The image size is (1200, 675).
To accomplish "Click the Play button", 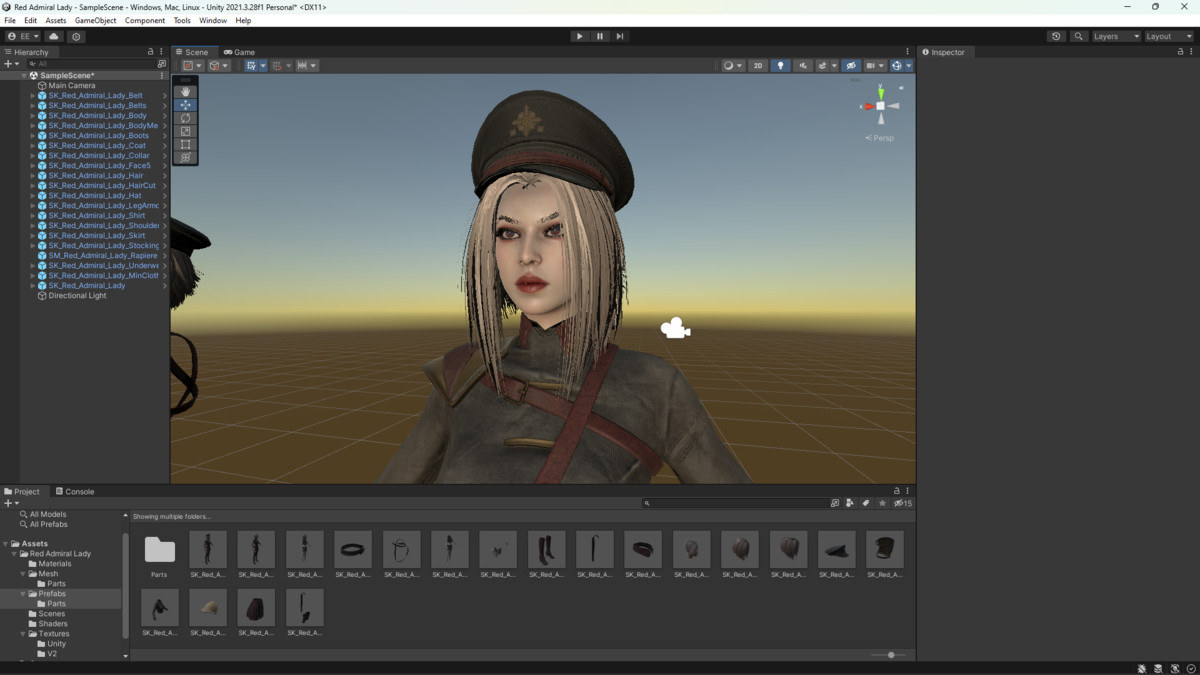I will 579,36.
